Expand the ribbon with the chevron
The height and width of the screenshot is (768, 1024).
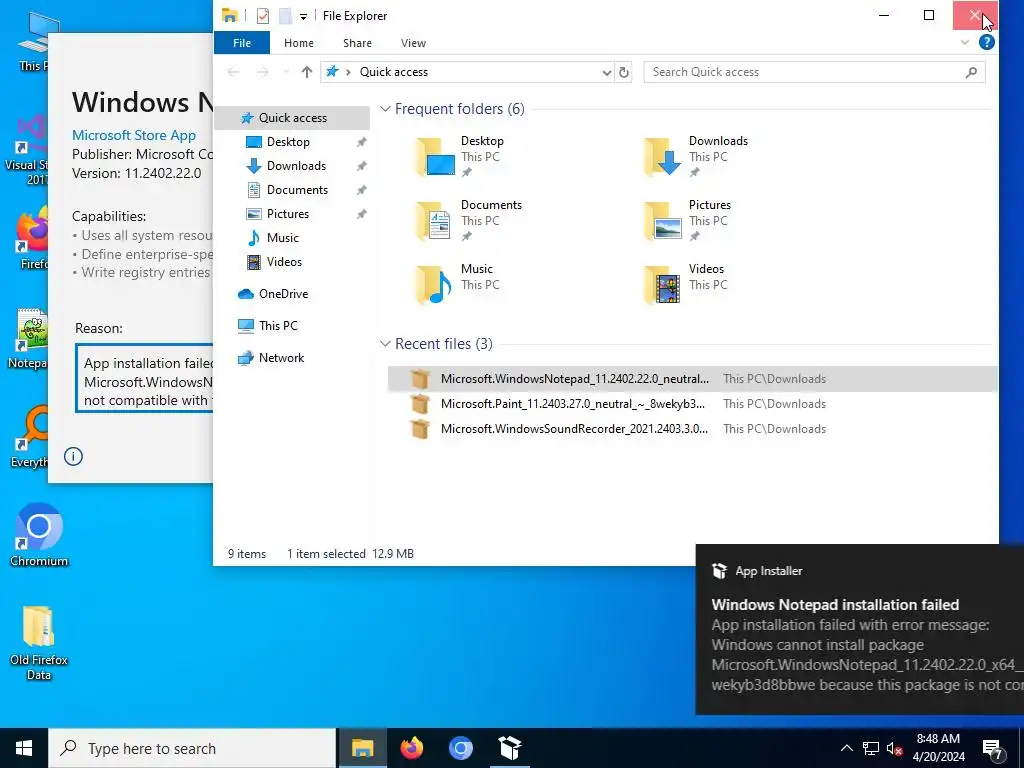pos(965,43)
